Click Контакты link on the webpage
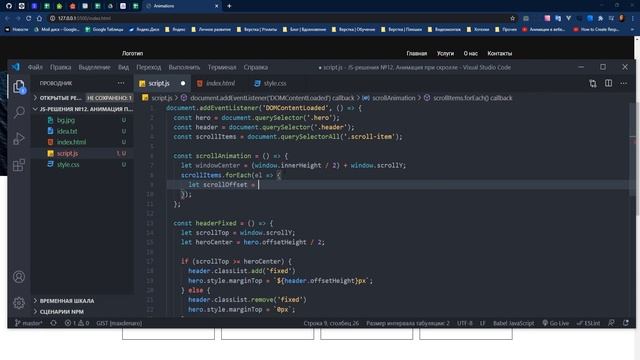640x360 pixels. click(x=499, y=53)
